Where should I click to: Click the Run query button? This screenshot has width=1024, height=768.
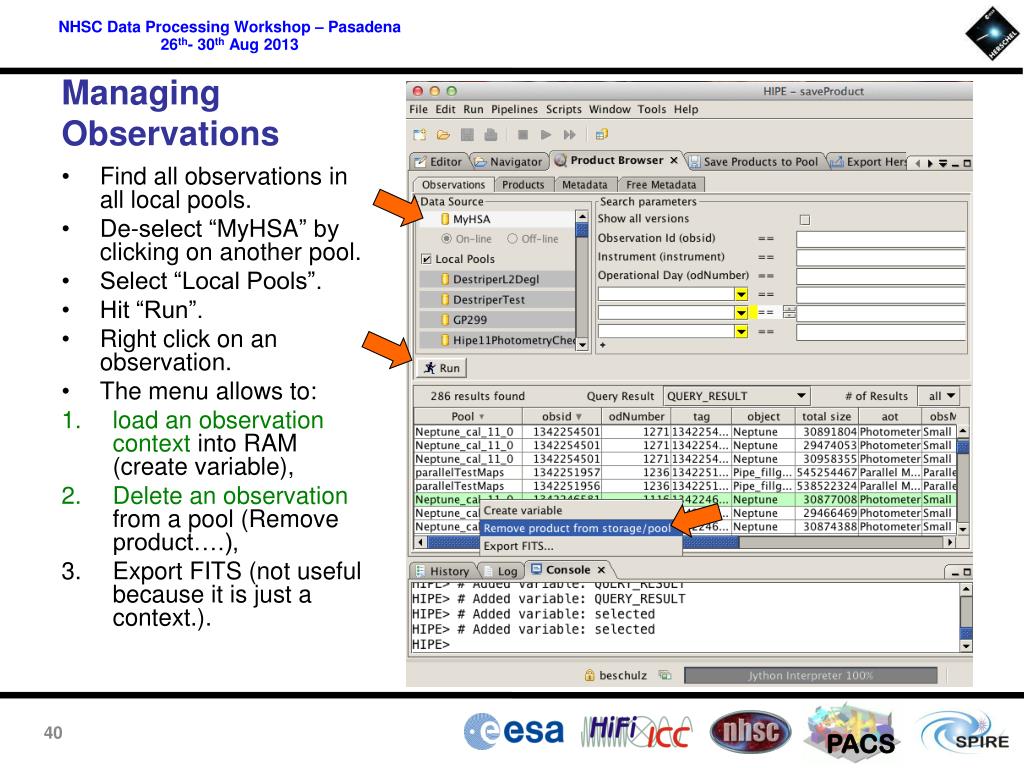pos(442,368)
